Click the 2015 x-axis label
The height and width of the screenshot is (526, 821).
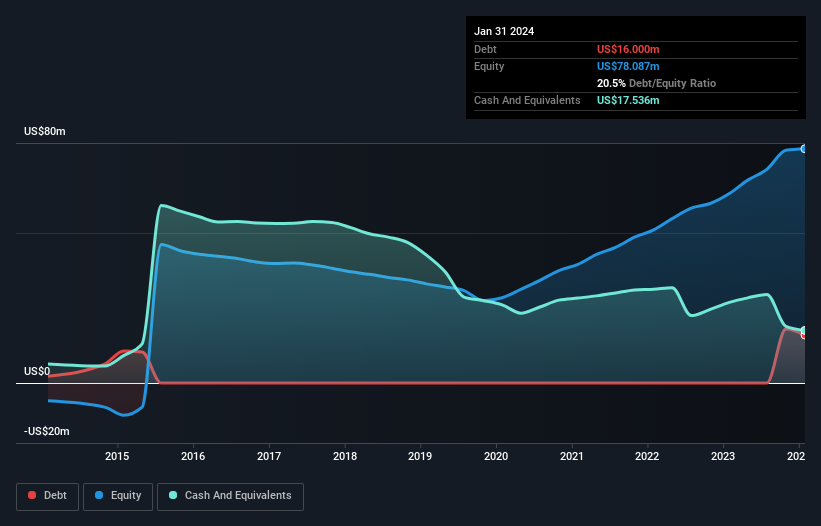click(117, 456)
